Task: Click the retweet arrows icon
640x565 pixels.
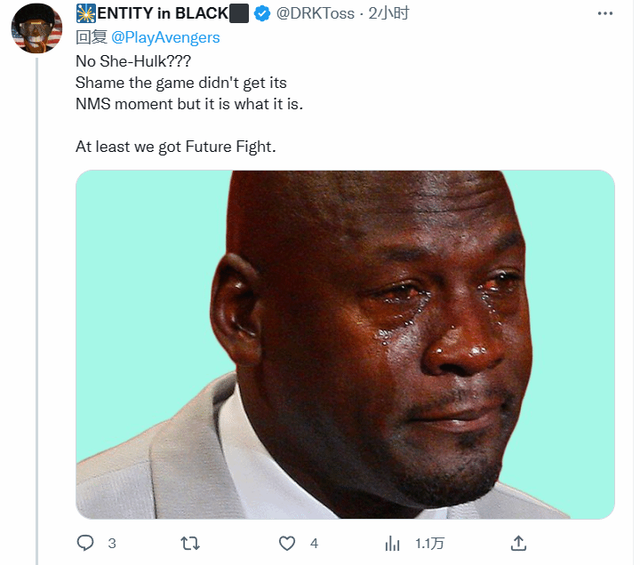Action: [x=190, y=543]
